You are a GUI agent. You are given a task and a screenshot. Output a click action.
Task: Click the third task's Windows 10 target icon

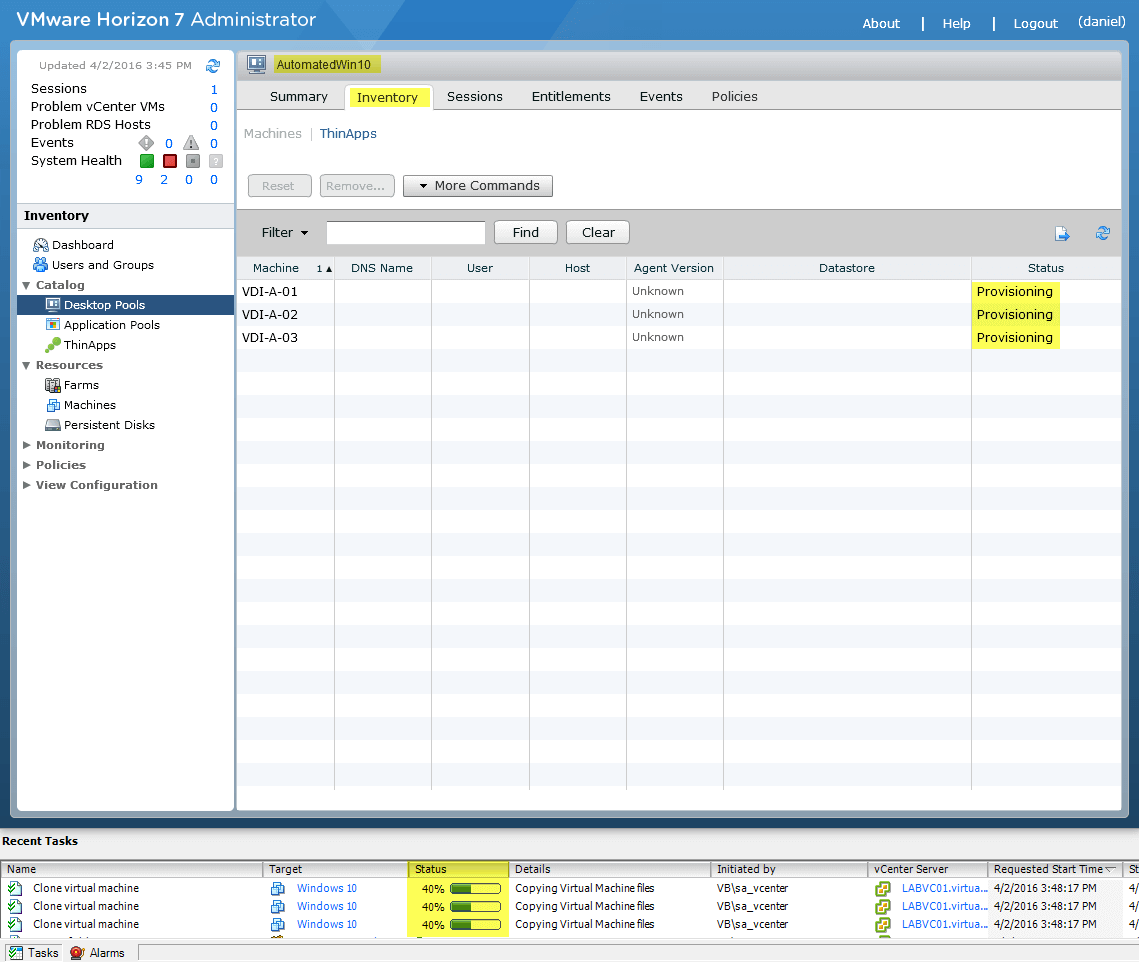pyautogui.click(x=277, y=925)
